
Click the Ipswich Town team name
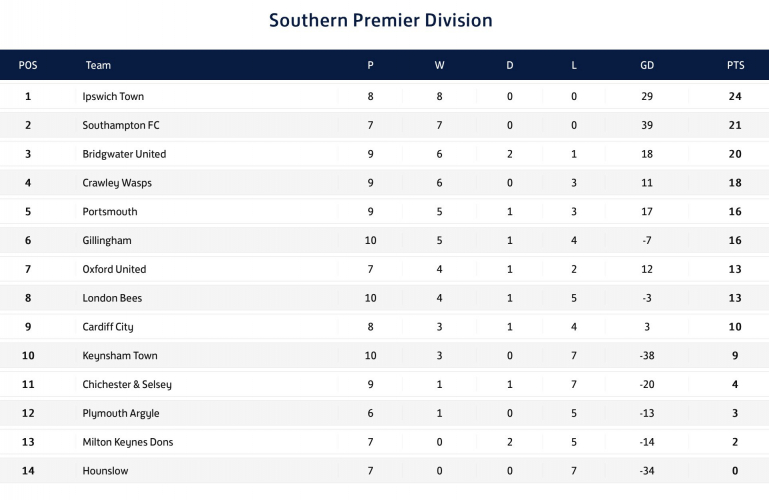coord(113,97)
